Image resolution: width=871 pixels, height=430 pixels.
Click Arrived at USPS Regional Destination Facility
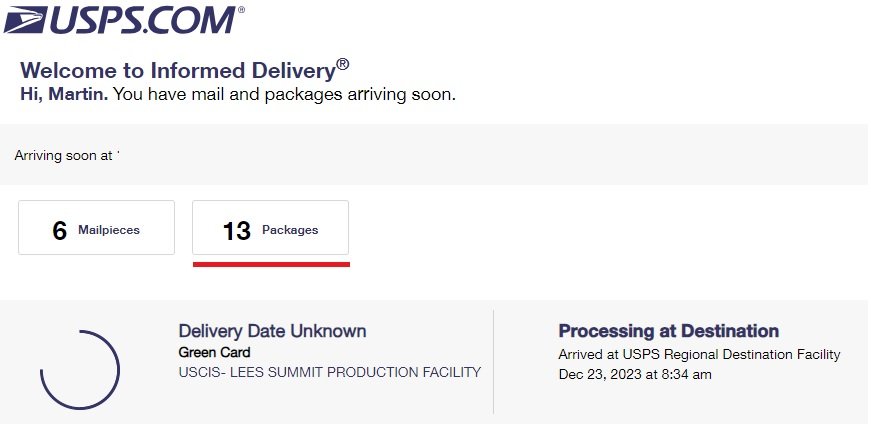(x=699, y=354)
